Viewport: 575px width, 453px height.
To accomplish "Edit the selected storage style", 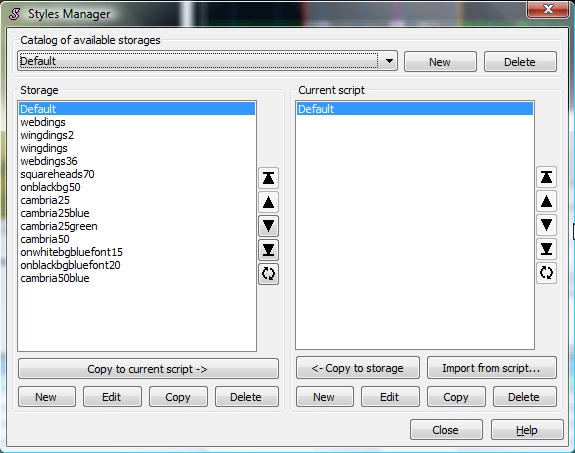I will (112, 397).
